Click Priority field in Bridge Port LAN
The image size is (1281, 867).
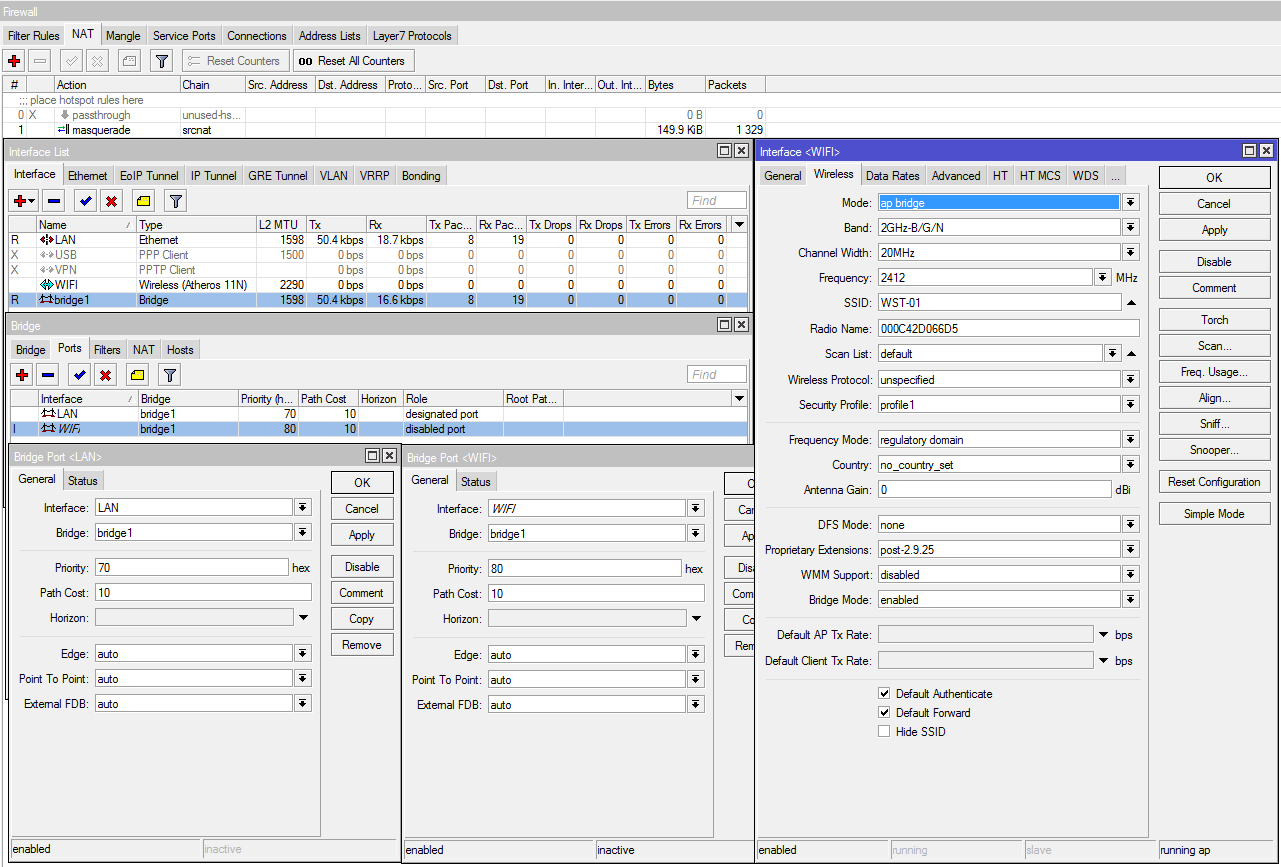(192, 567)
